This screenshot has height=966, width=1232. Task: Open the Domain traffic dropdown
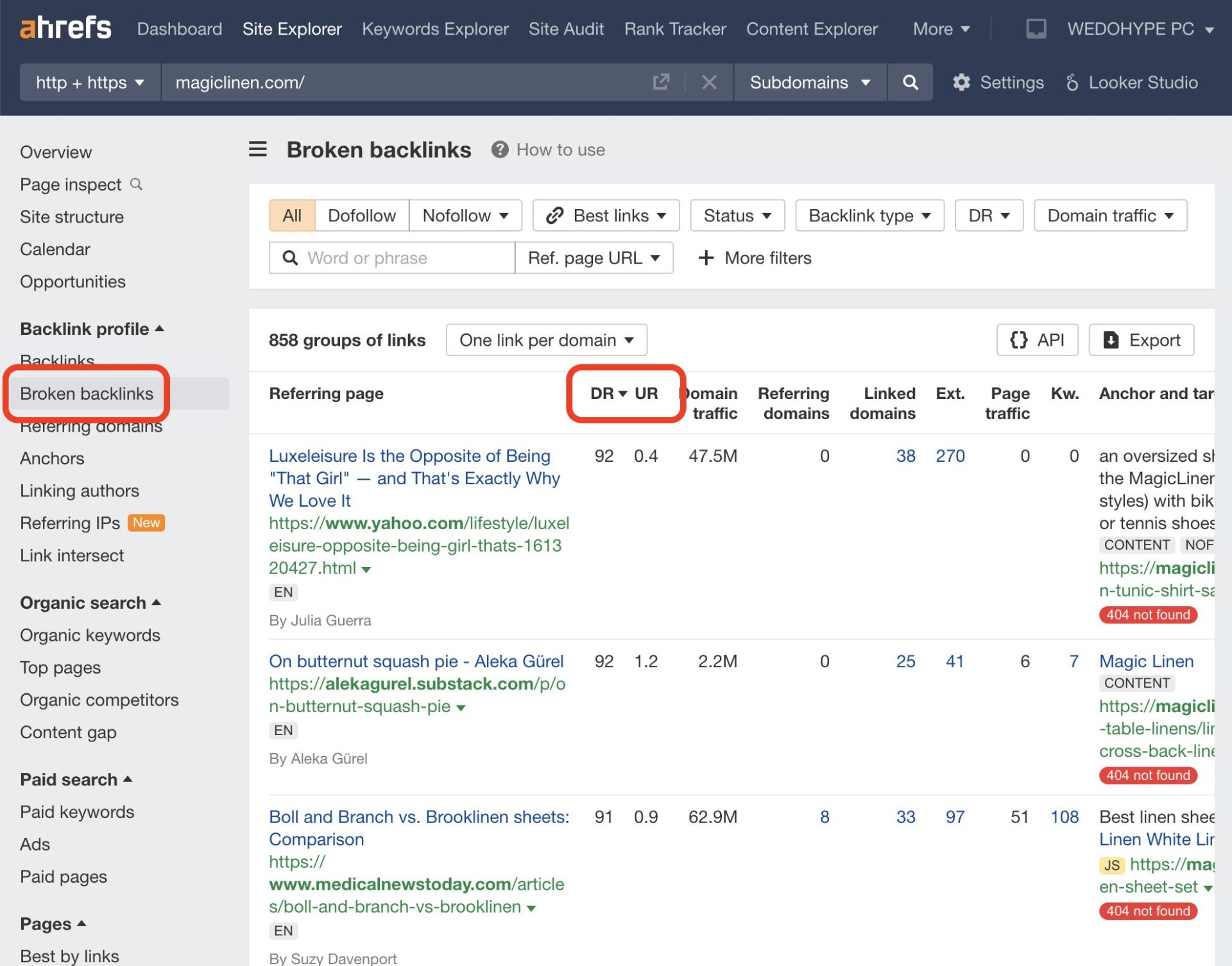[1110, 216]
